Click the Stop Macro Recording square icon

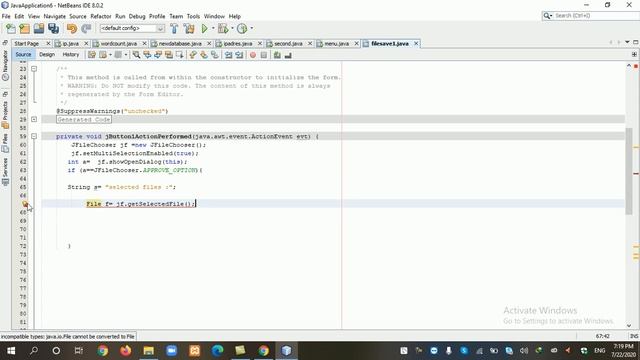tap(264, 55)
